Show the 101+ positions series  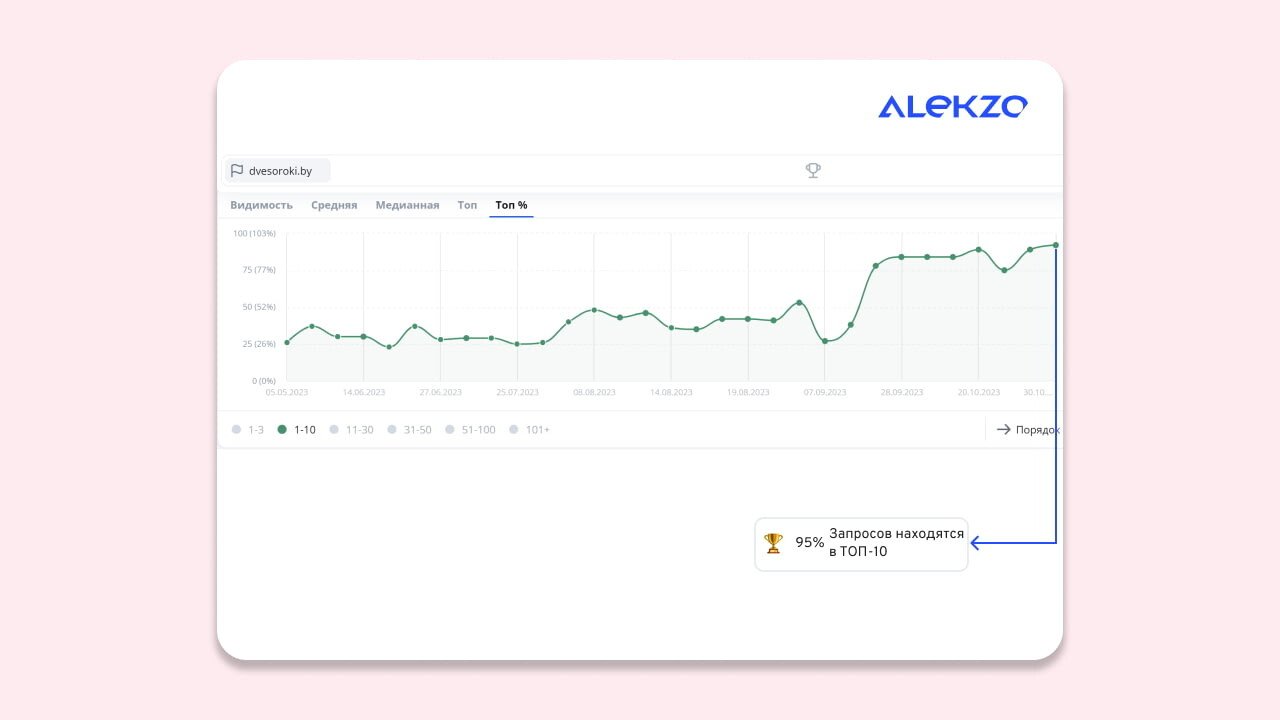529,430
